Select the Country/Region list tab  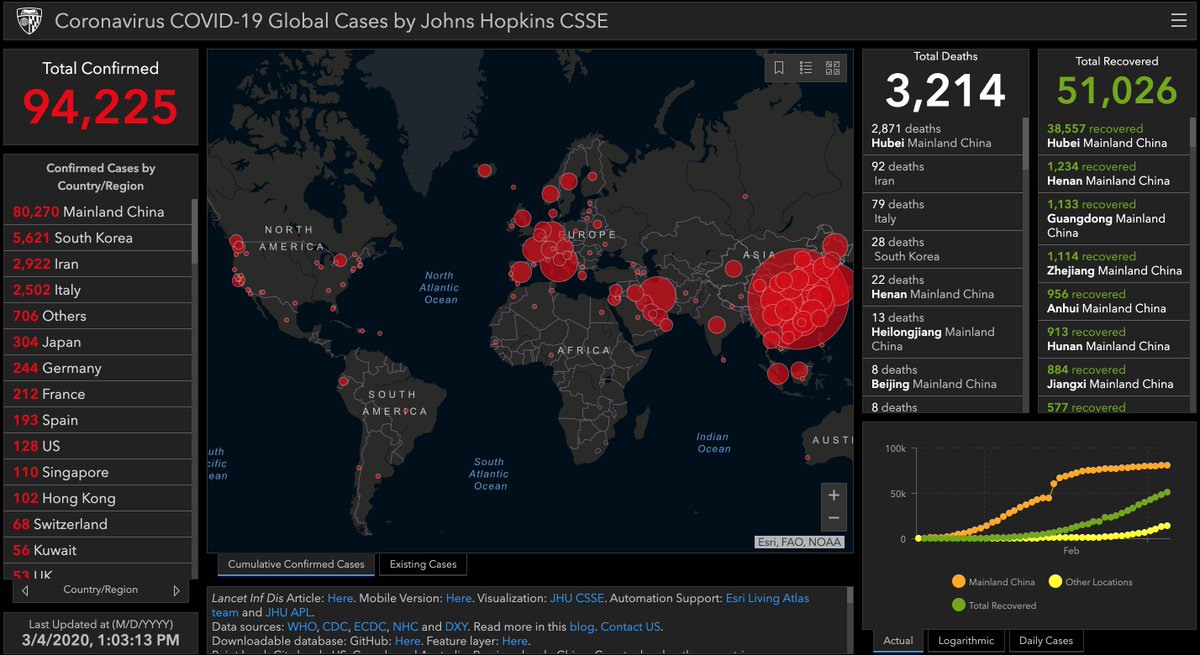101,590
